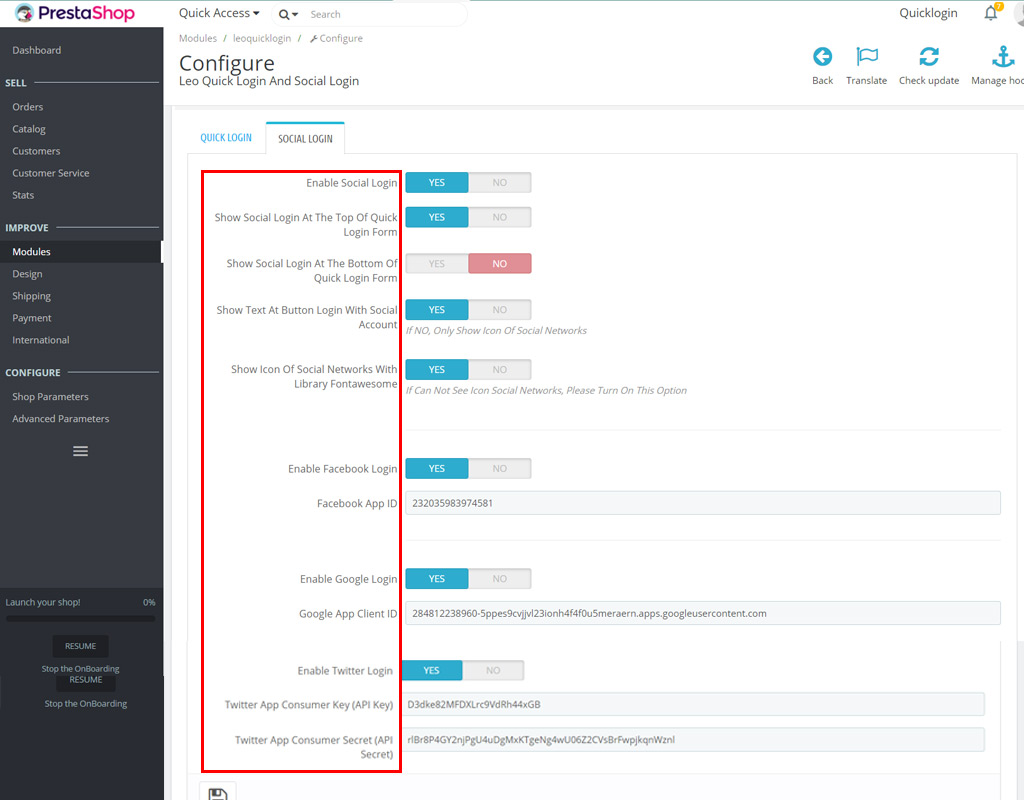Focus the top Search input field
The width and height of the screenshot is (1024, 800).
[385, 14]
